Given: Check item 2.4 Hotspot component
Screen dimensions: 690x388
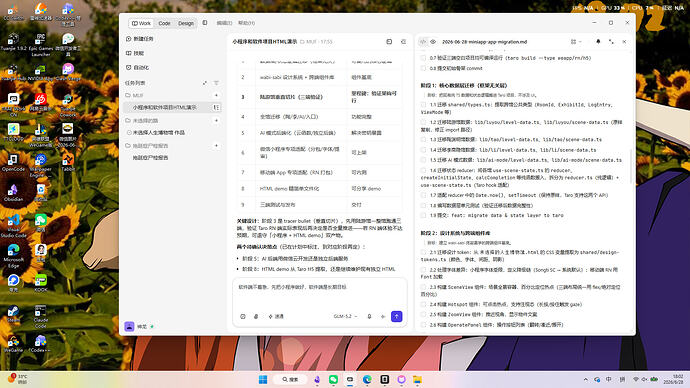Looking at the screenshot, I should pos(423,304).
